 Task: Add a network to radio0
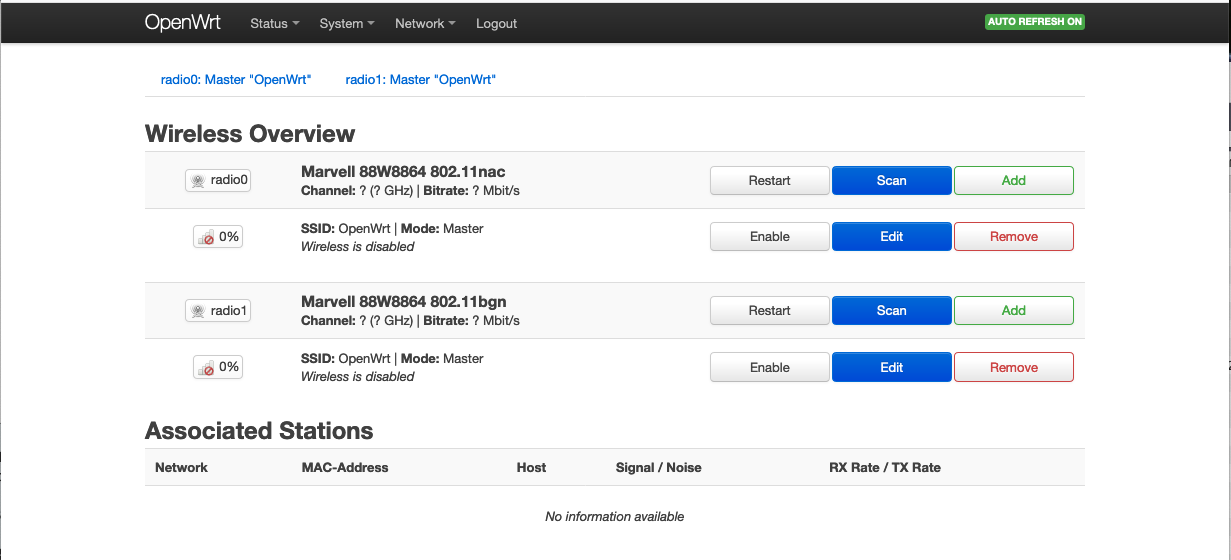[1013, 181]
